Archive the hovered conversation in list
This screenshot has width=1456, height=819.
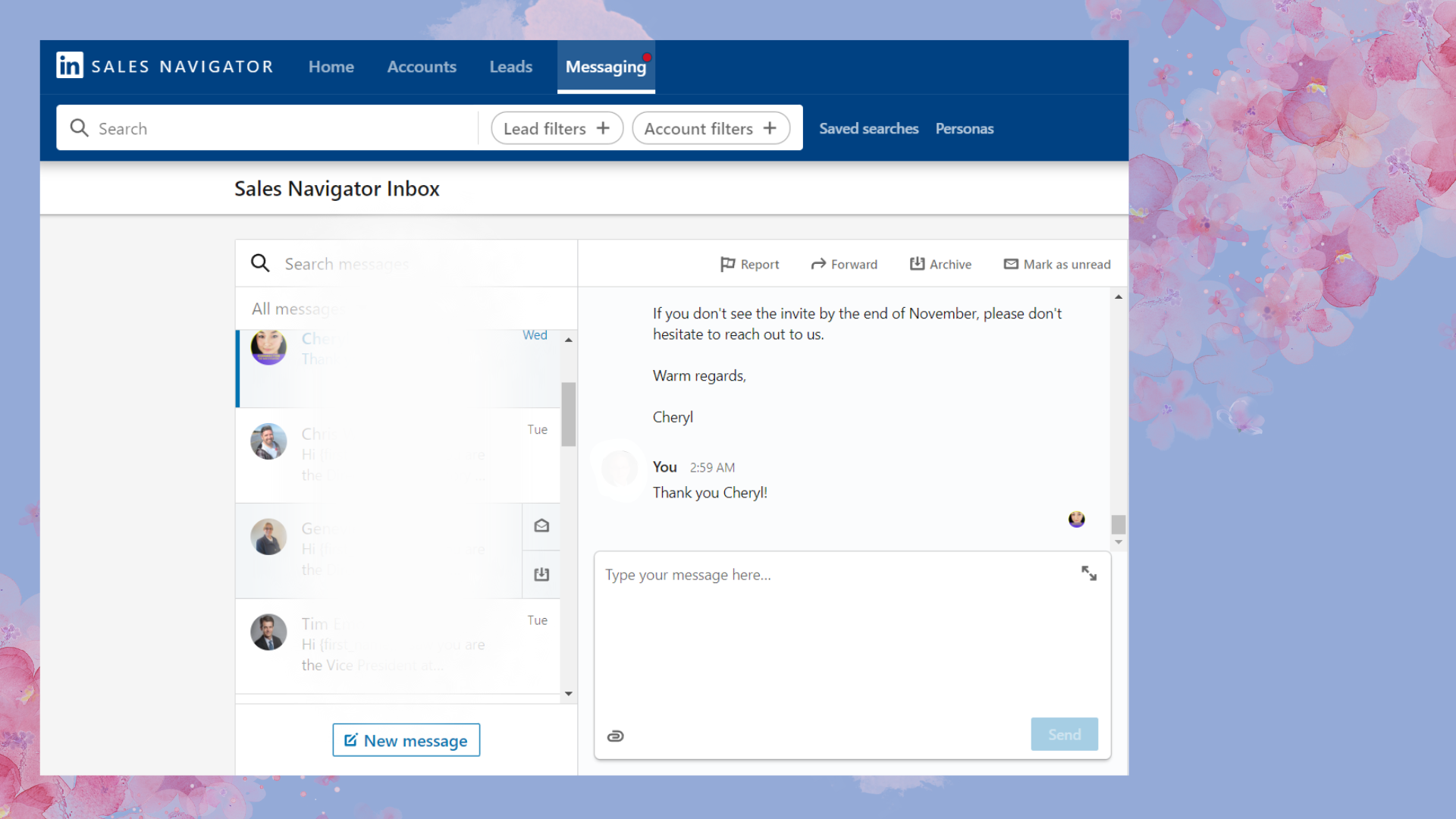[x=541, y=574]
